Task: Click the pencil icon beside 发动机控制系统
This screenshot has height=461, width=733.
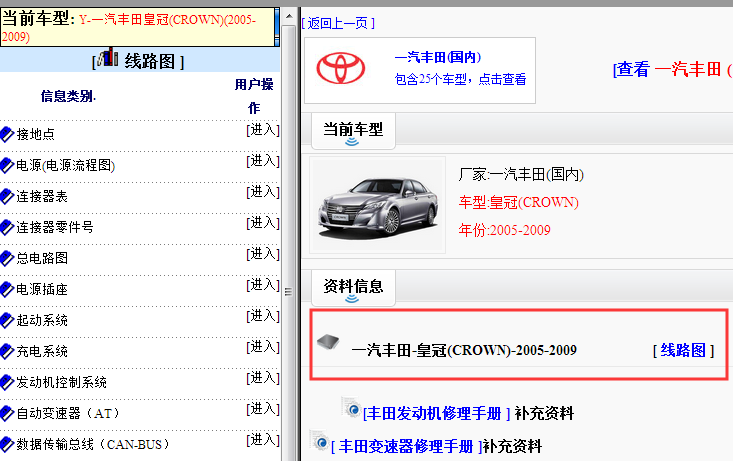Action: (x=7, y=382)
